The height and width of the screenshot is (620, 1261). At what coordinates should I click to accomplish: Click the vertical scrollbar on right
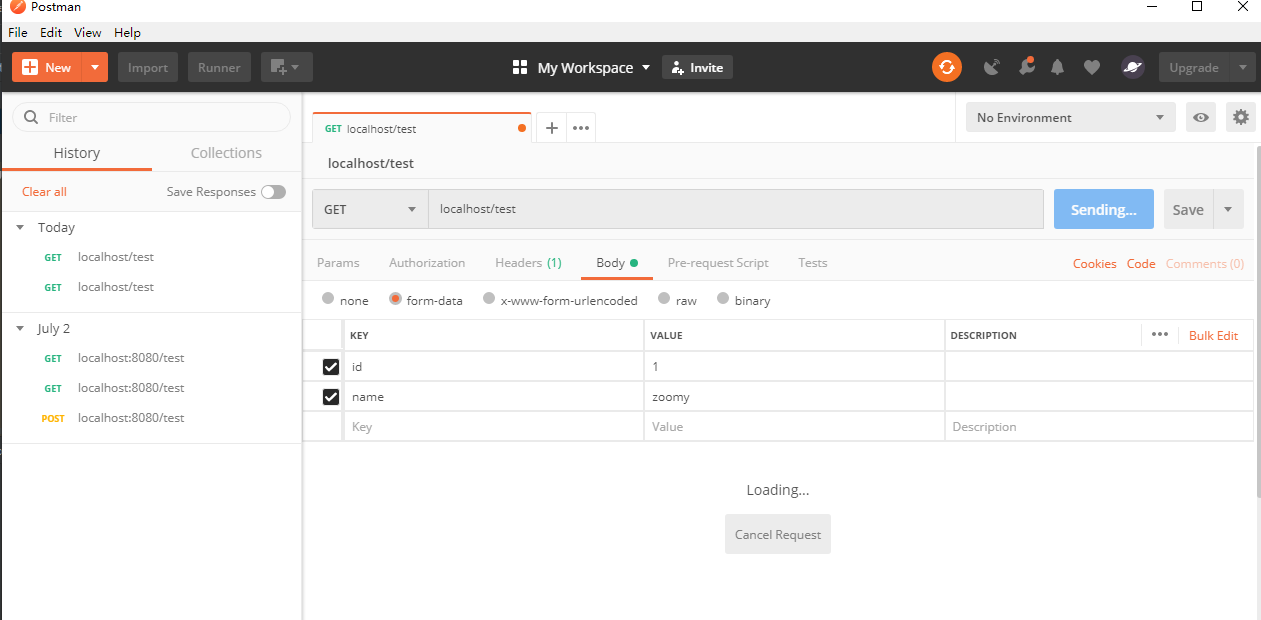click(1258, 320)
